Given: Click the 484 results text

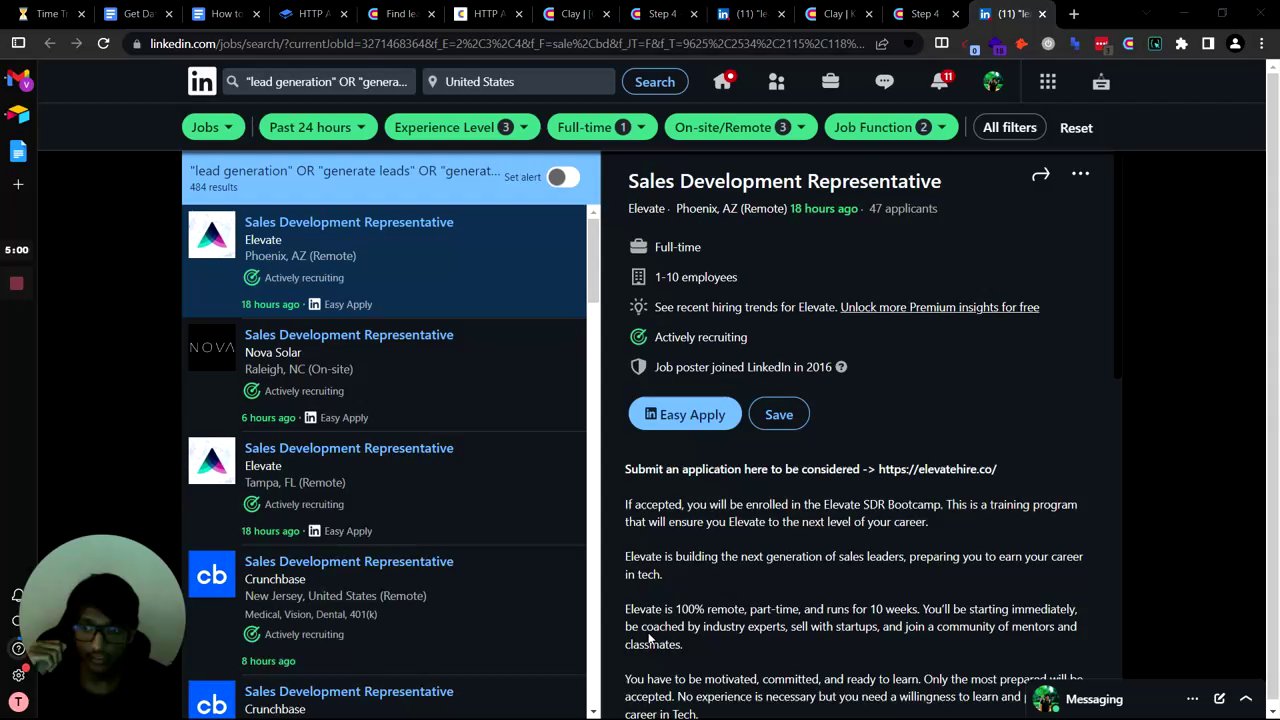Looking at the screenshot, I should click(x=214, y=187).
